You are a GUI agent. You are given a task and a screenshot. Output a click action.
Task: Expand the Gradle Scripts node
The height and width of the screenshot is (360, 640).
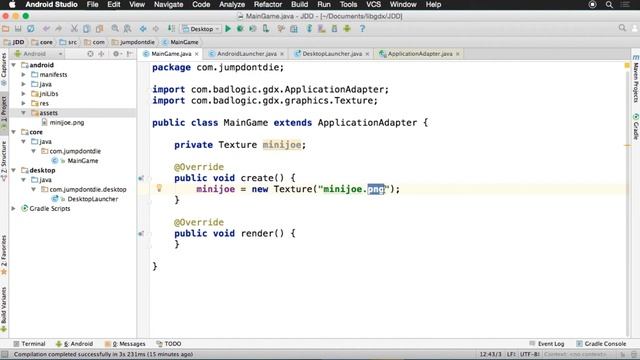(x=14, y=208)
